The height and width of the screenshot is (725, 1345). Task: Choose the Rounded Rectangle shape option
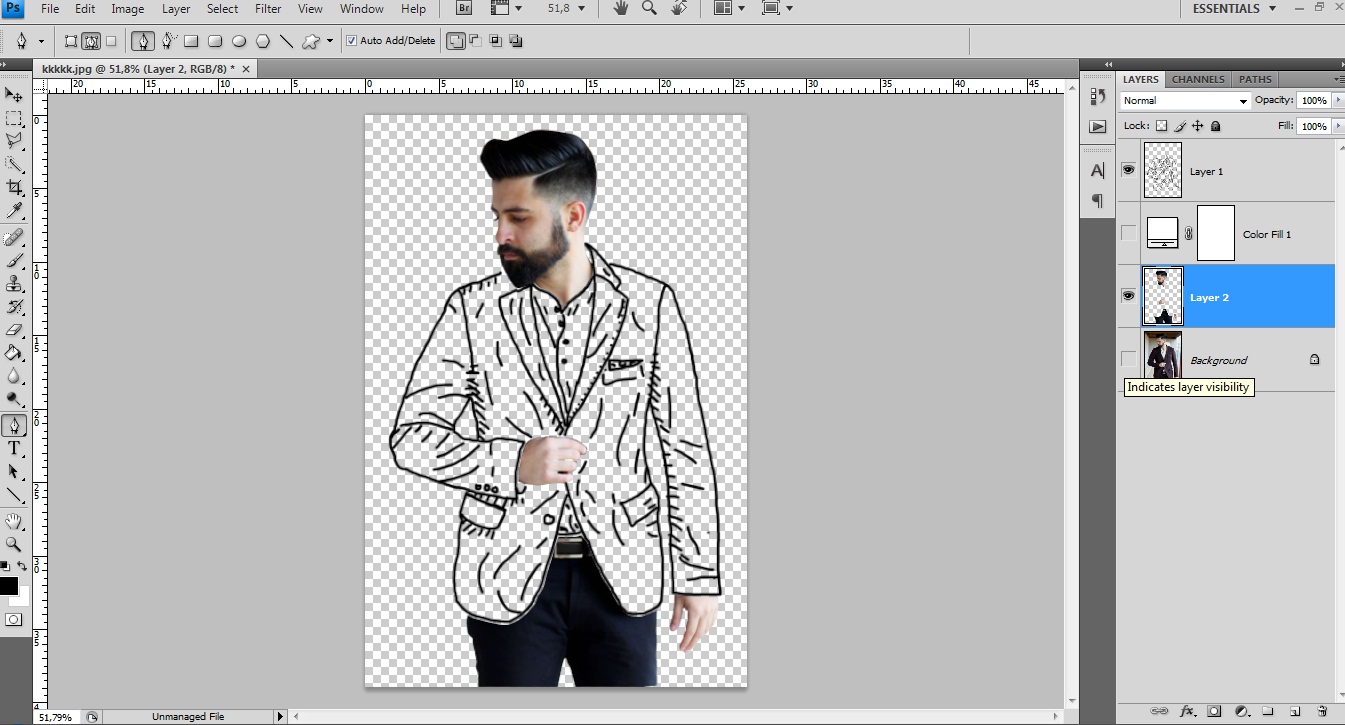[215, 41]
